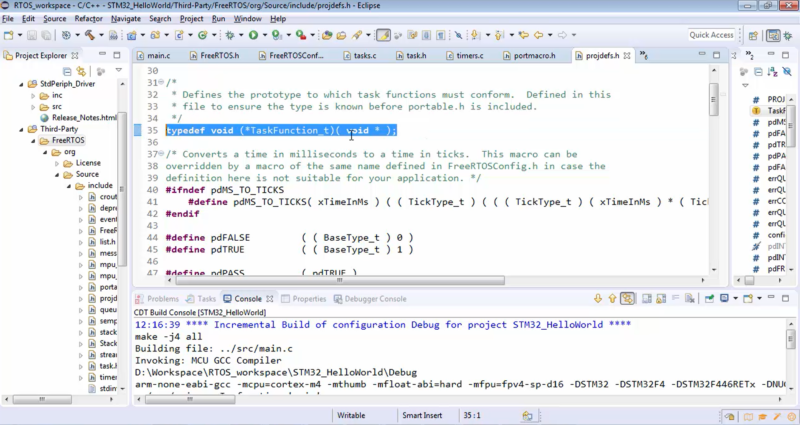Switch to the tasks.c editor tab
The image size is (800, 425).
point(364,56)
